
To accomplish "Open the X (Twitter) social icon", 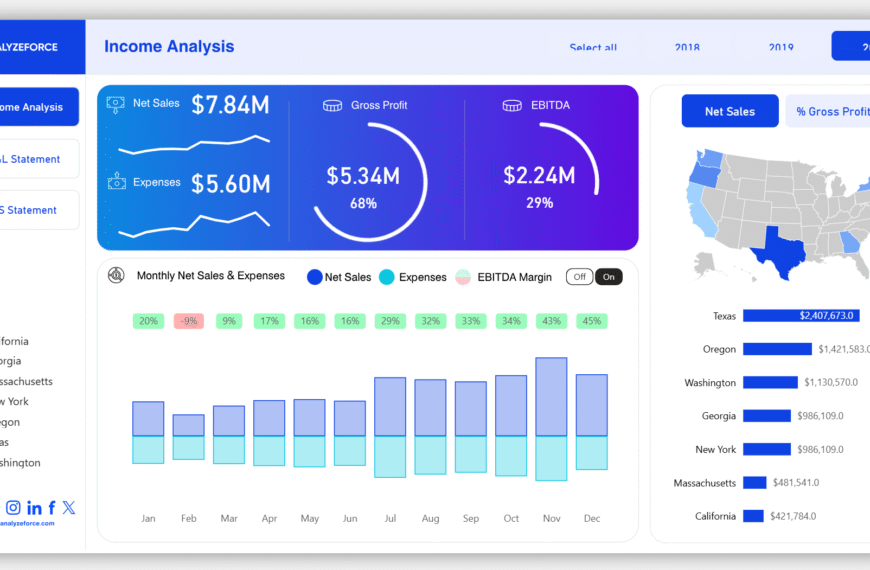I will 68,508.
